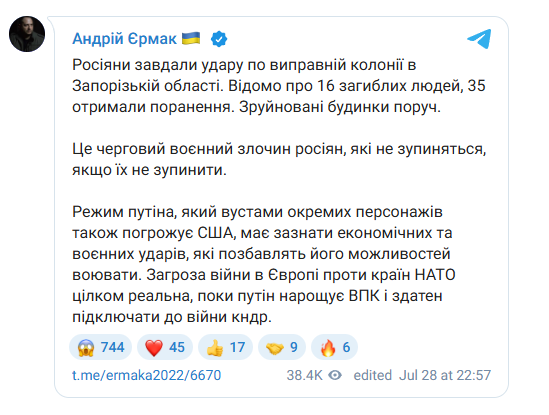This screenshot has height=415, width=549.
Task: Click the screaming face emoji icon
Action: pyautogui.click(x=86, y=348)
